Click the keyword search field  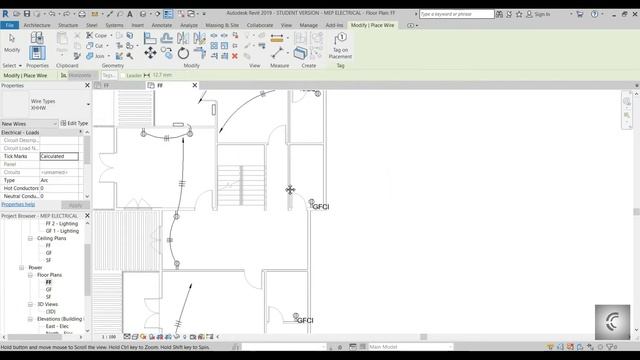[x=457, y=14]
